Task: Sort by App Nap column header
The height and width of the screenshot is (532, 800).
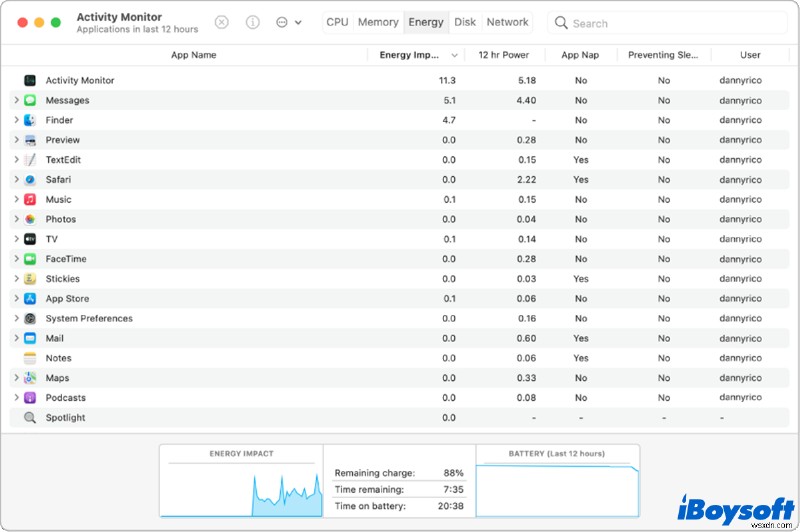Action: pos(580,55)
